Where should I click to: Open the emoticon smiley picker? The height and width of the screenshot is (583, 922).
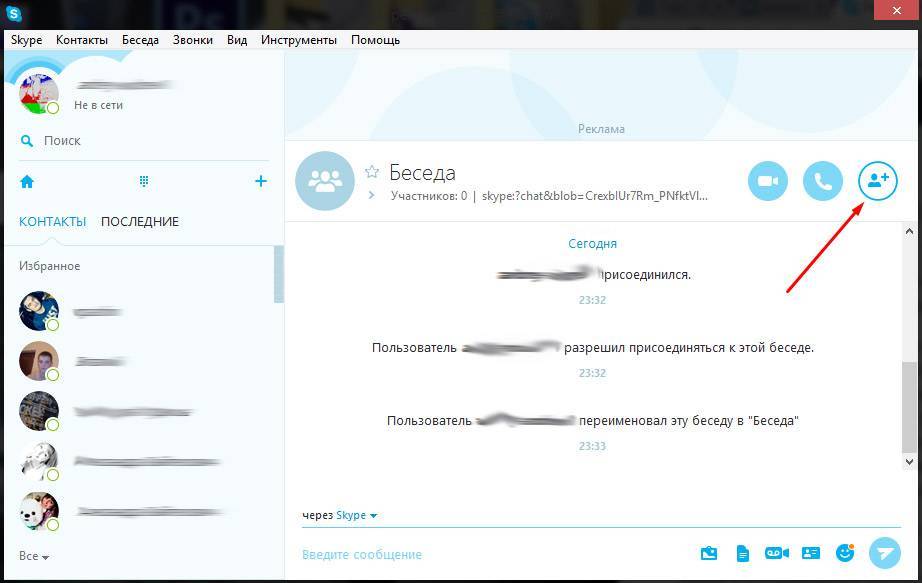845,552
